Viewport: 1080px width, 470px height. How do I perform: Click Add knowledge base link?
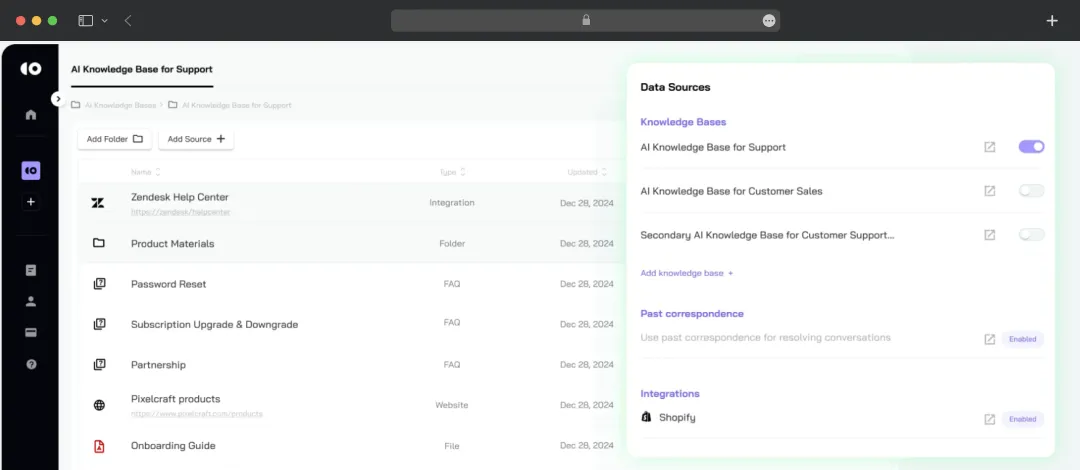click(687, 273)
